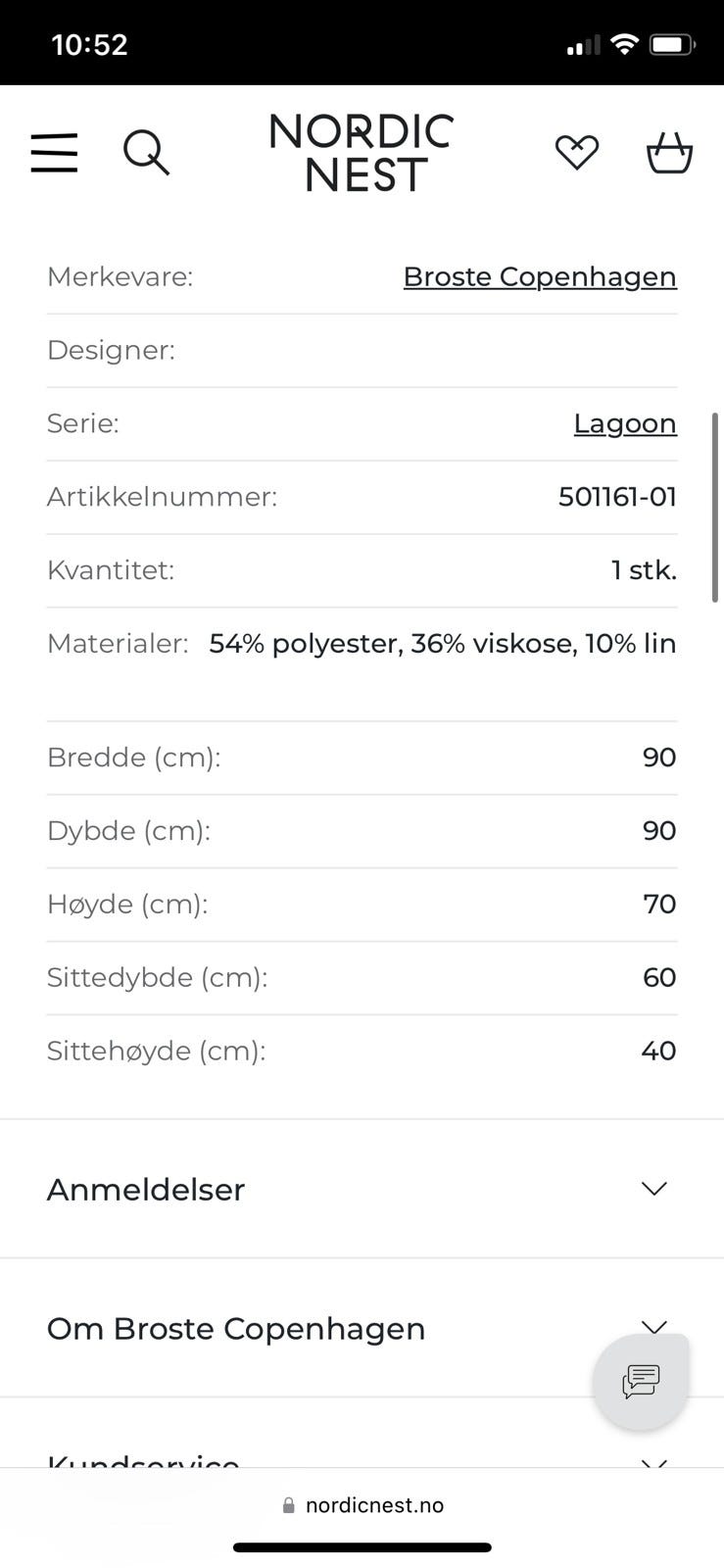
Task: Tap the lock icon beside the site address
Action: click(288, 1505)
